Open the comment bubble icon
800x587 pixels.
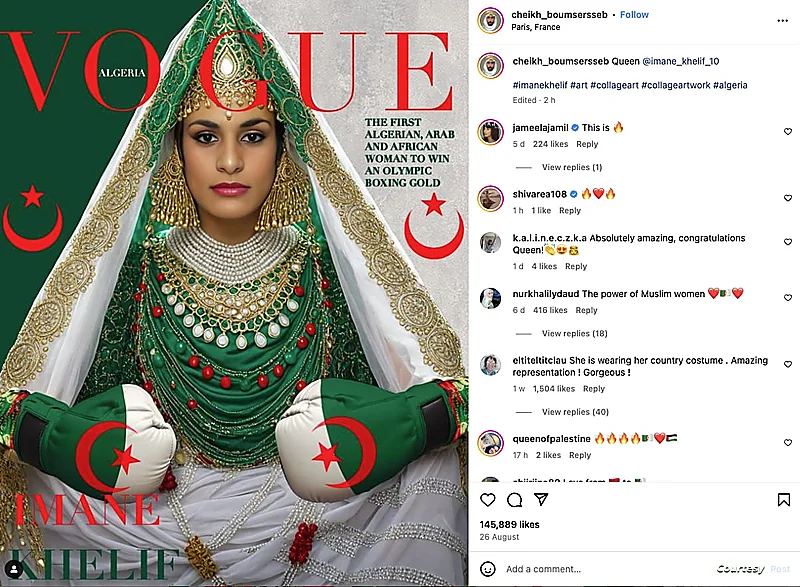(514, 500)
